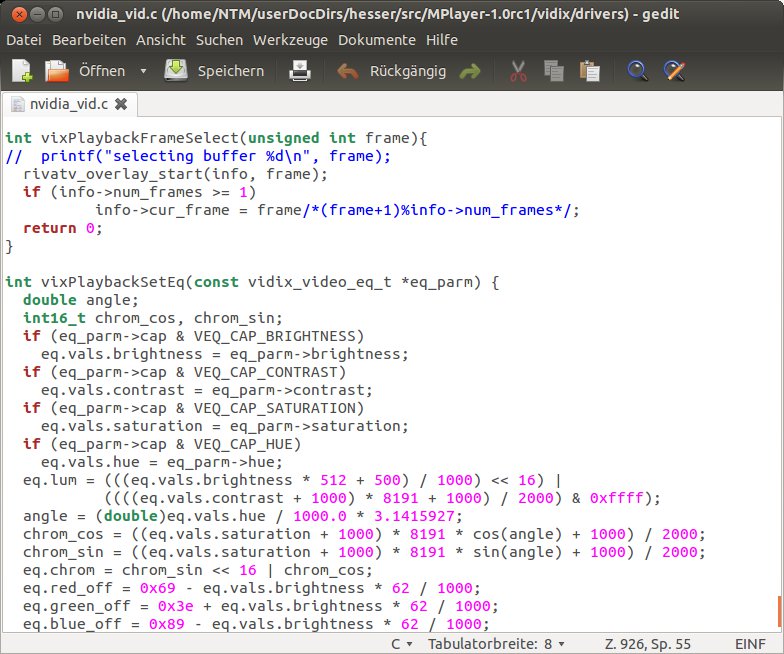Image resolution: width=784 pixels, height=654 pixels.
Task: Click cos(angle) in chrom_cos line
Action: pyautogui.click(x=518, y=534)
